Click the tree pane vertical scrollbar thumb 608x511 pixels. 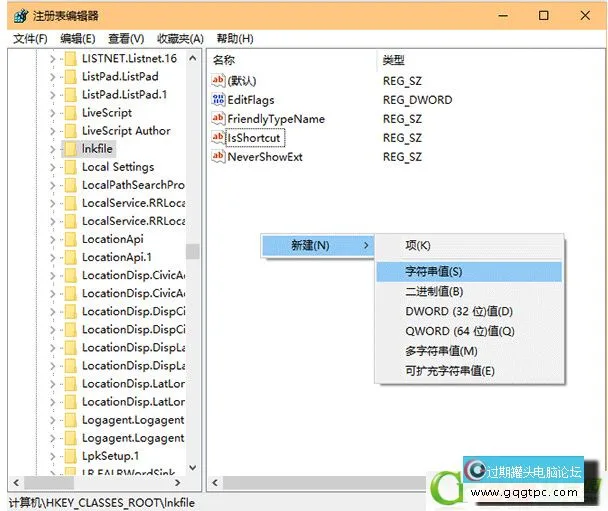(193, 251)
